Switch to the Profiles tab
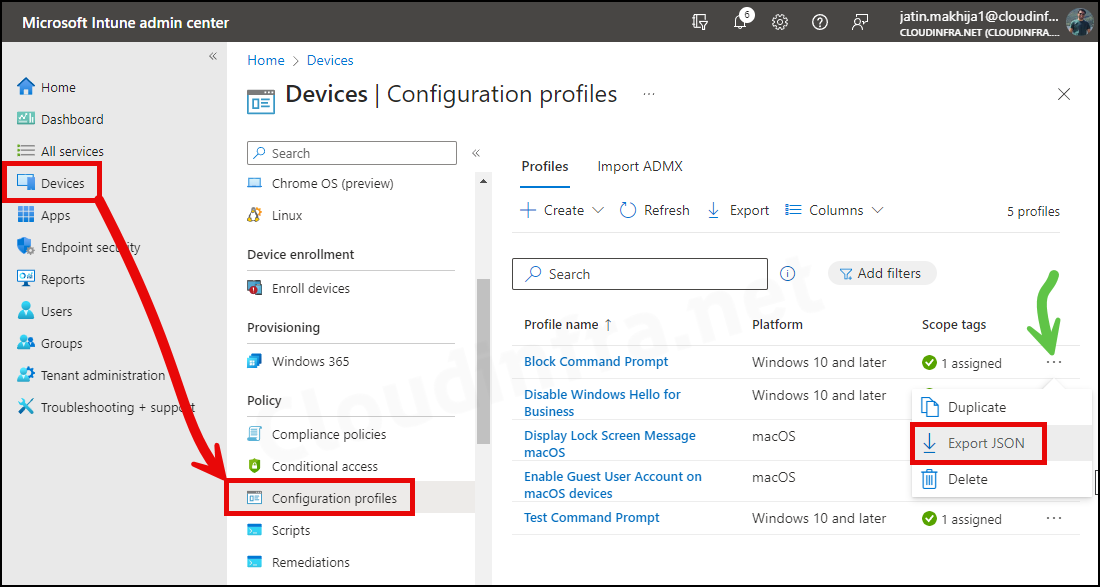1100x587 pixels. pos(545,167)
